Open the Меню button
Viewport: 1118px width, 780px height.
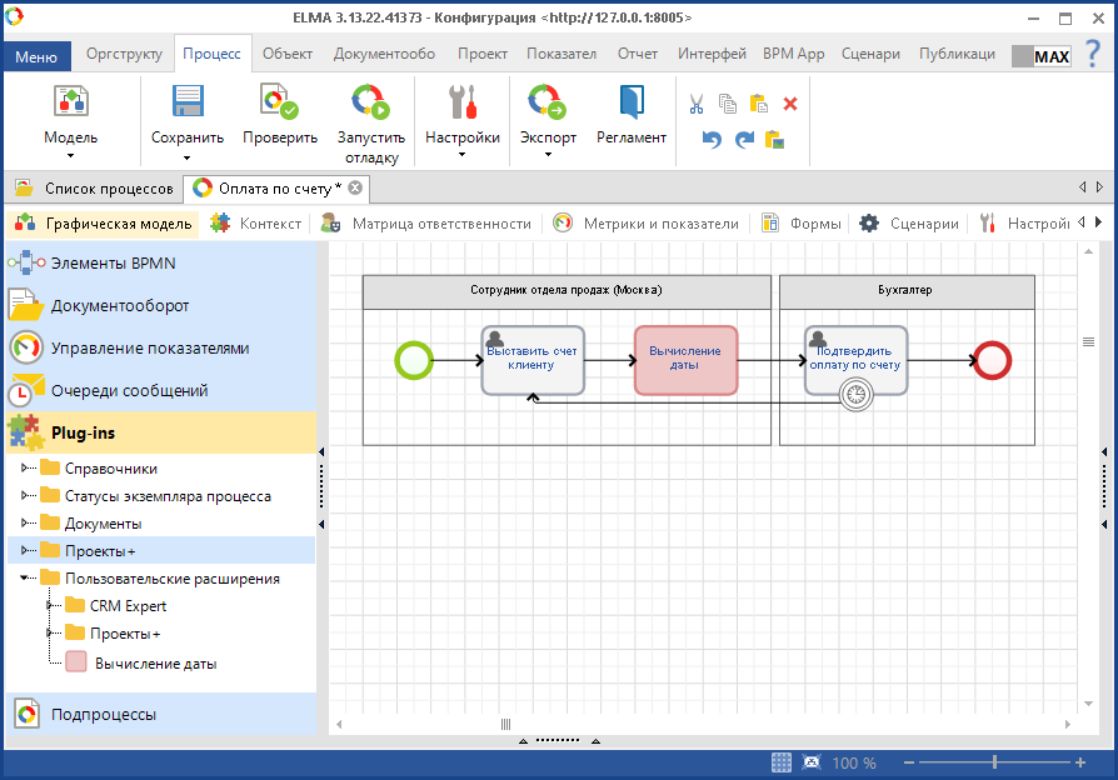[37, 56]
